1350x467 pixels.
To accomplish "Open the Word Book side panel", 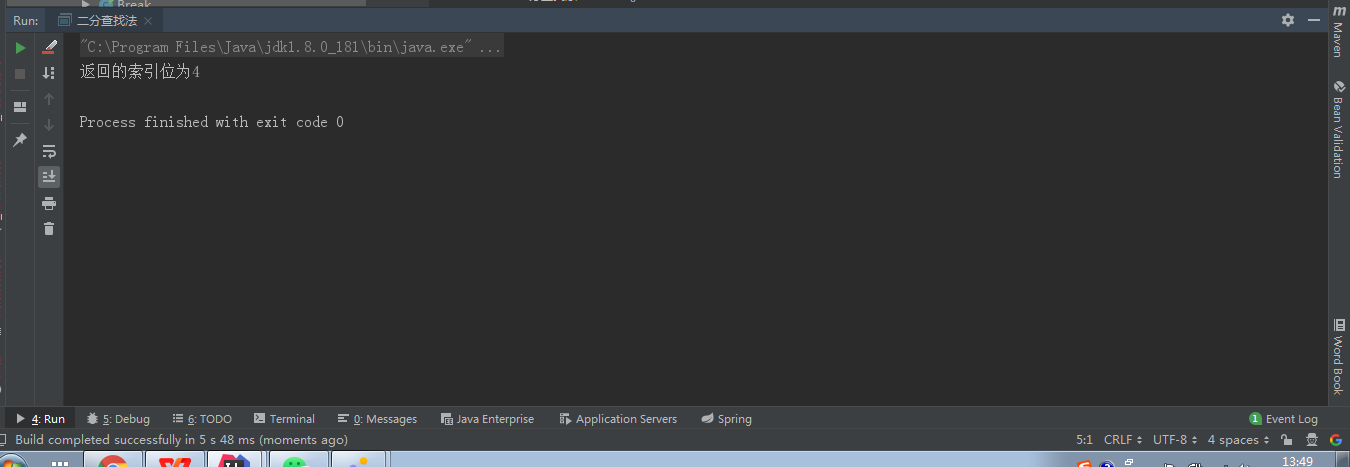I will pyautogui.click(x=1338, y=356).
